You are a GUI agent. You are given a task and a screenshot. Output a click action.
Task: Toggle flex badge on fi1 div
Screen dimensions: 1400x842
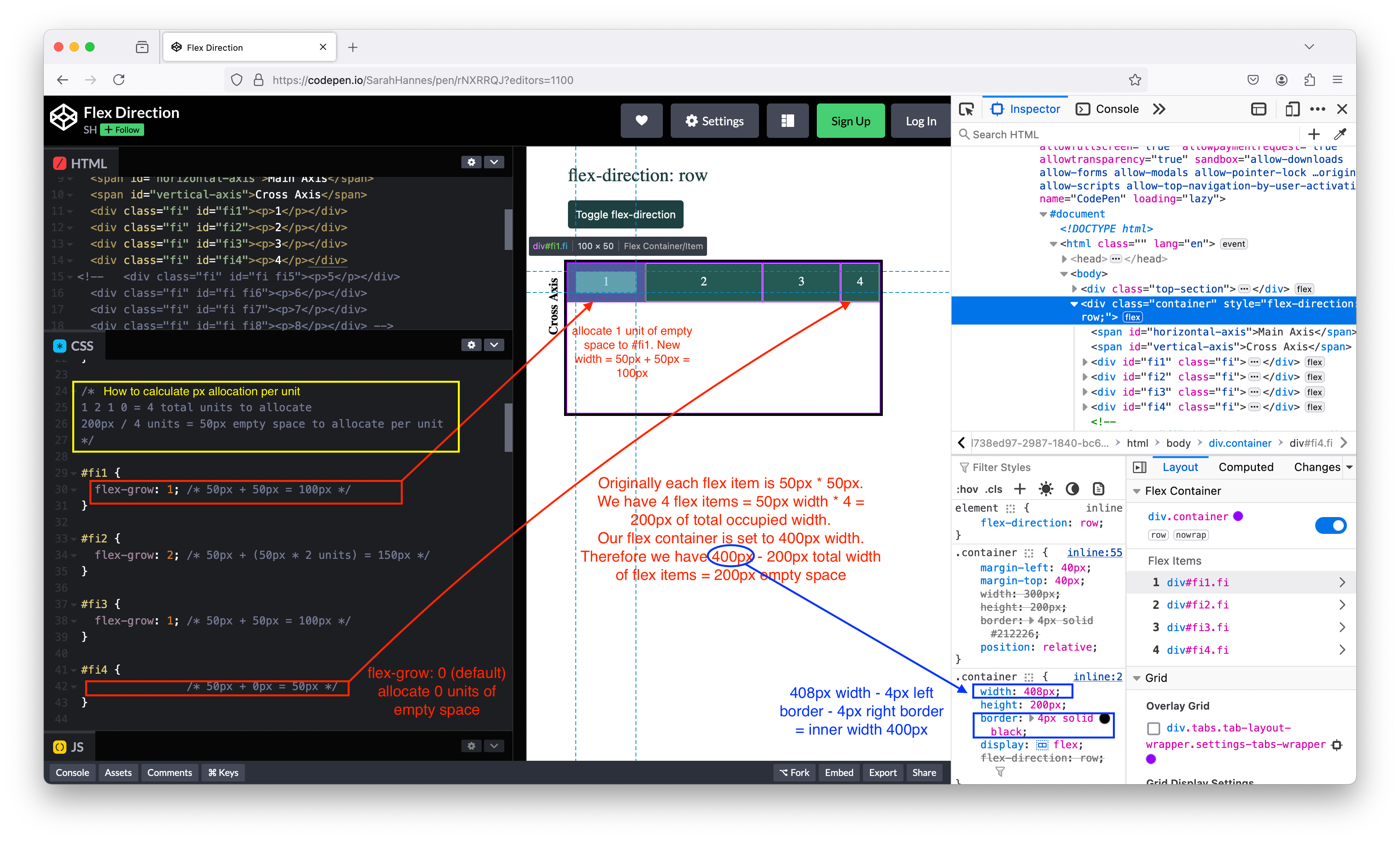(x=1315, y=362)
